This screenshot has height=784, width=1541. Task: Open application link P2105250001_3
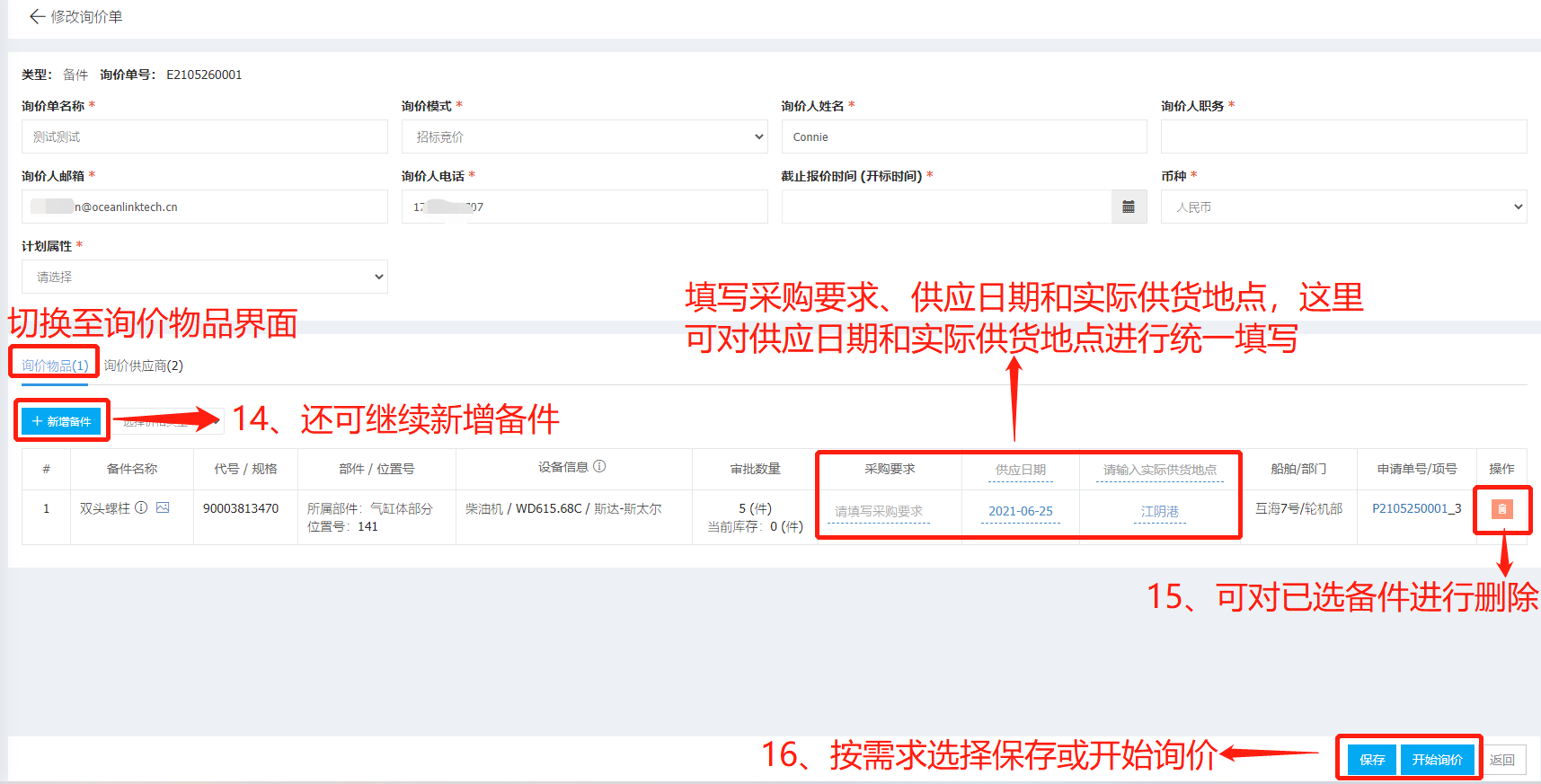[1416, 508]
